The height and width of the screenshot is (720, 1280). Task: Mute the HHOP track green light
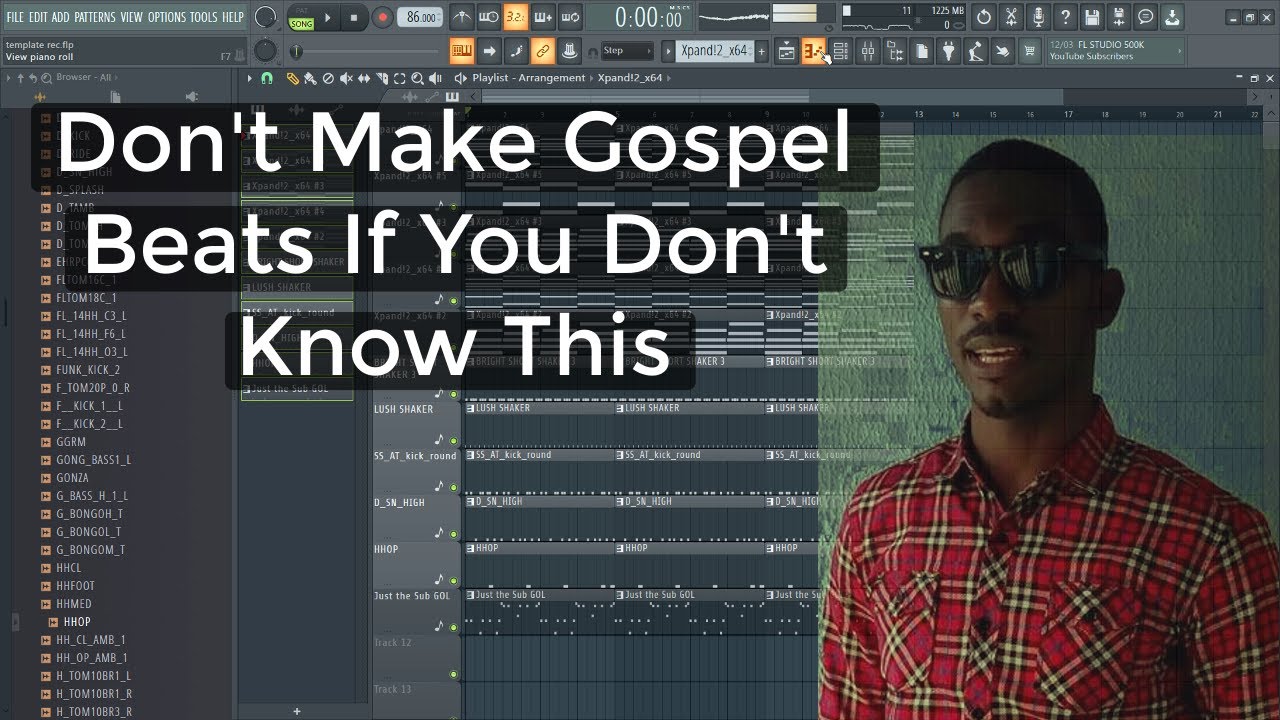coord(452,581)
